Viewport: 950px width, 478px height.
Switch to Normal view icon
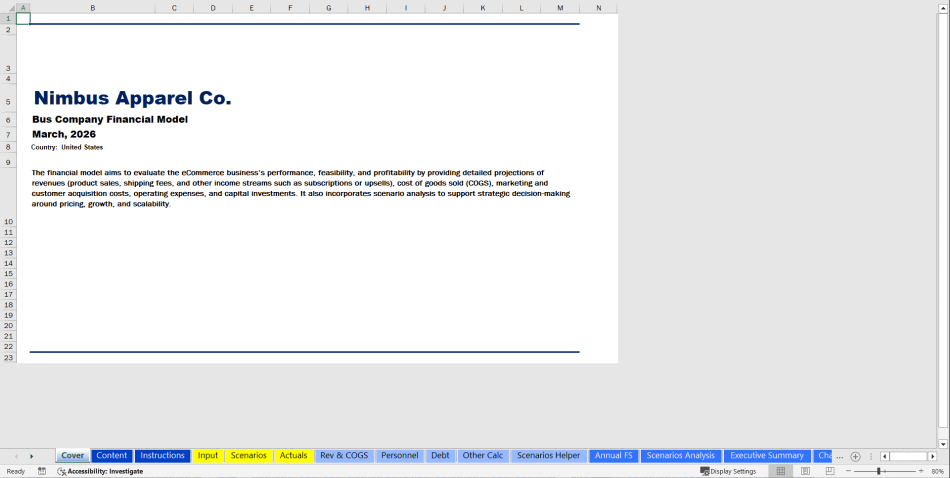(x=781, y=471)
